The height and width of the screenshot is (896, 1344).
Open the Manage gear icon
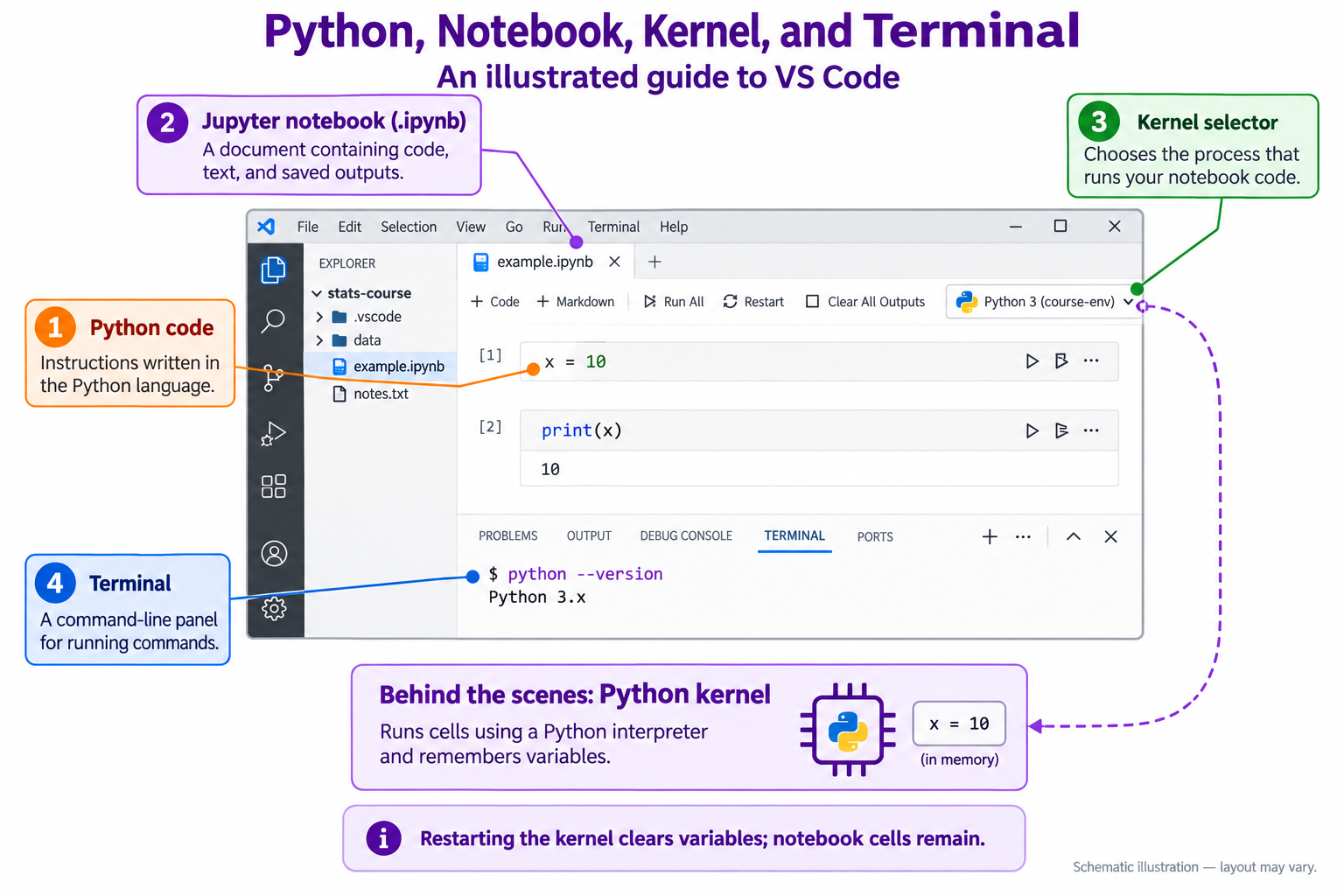click(274, 608)
